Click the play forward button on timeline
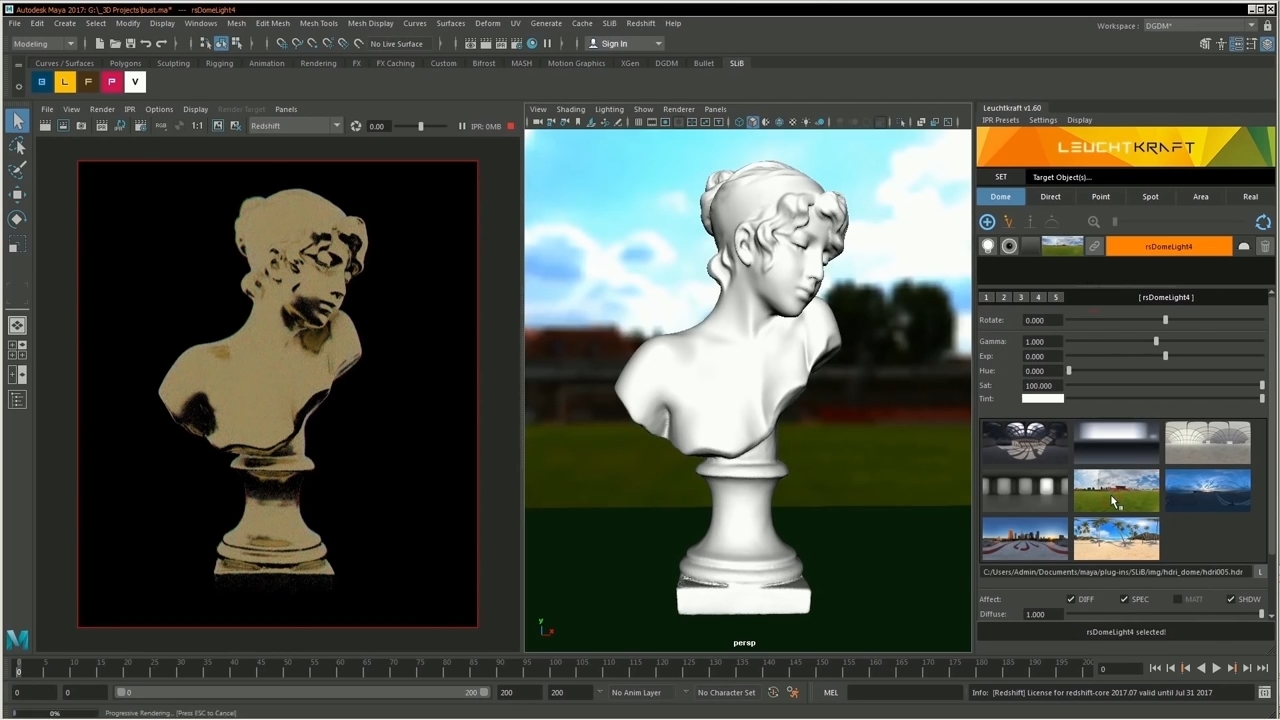Image resolution: width=1280 pixels, height=720 pixels. [1216, 668]
